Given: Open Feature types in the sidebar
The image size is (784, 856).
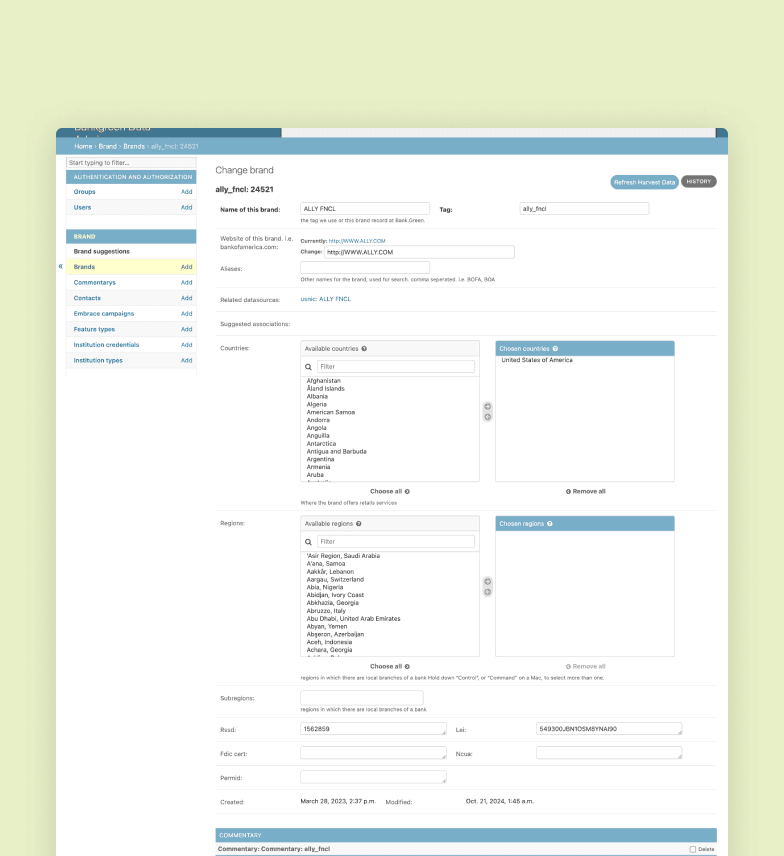Looking at the screenshot, I should 94,329.
